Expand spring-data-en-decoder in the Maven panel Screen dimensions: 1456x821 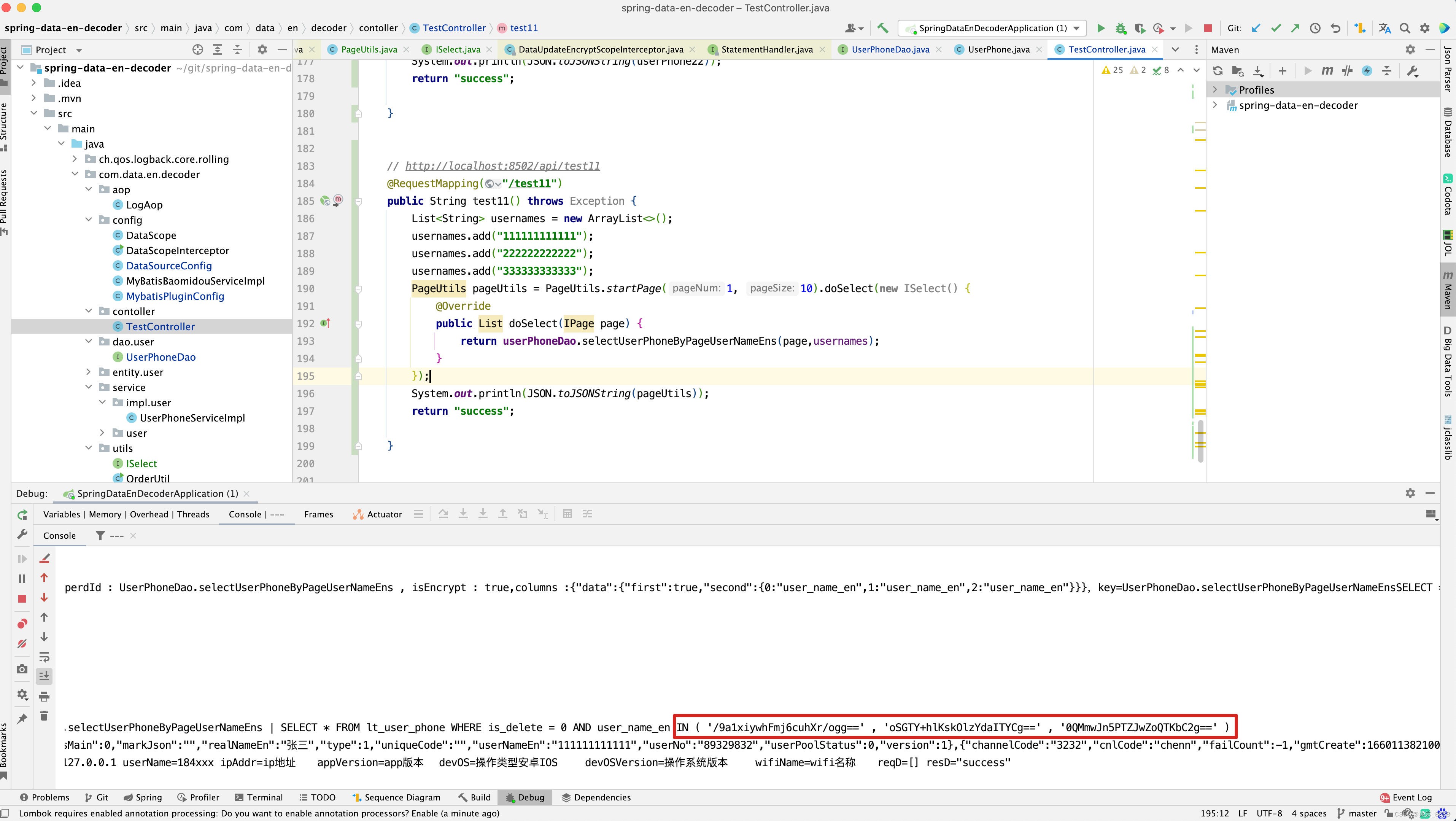click(1214, 105)
